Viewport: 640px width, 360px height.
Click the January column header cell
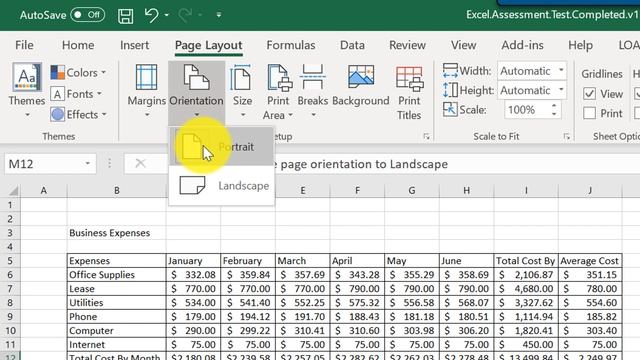(193, 261)
